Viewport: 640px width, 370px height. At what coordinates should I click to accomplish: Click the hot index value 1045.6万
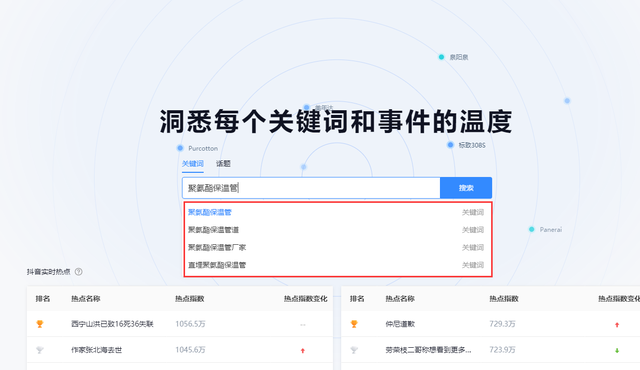(x=190, y=350)
